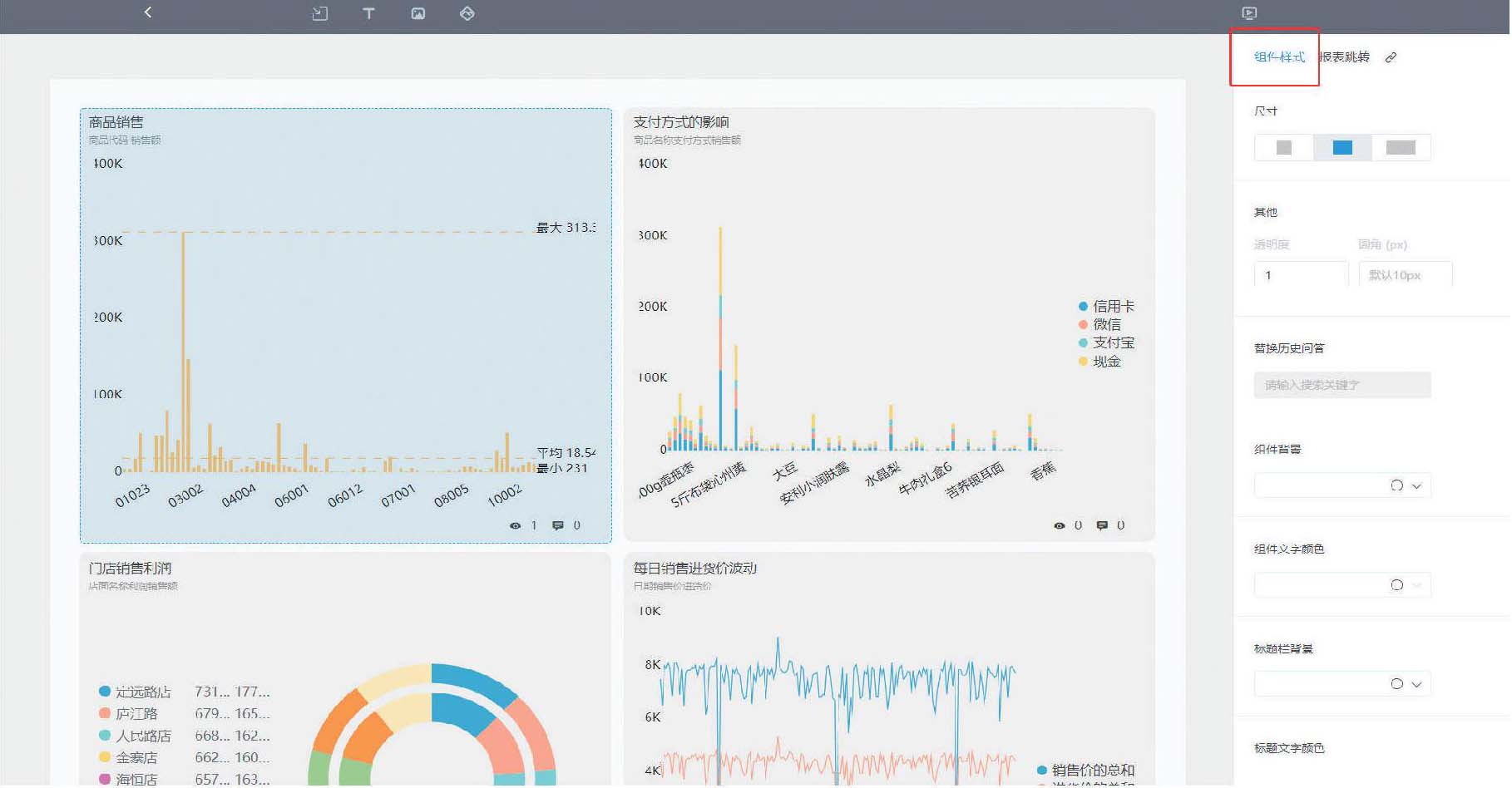The height and width of the screenshot is (788, 1512).
Task: Select the 门店销售利润 chart title
Action: (x=130, y=569)
